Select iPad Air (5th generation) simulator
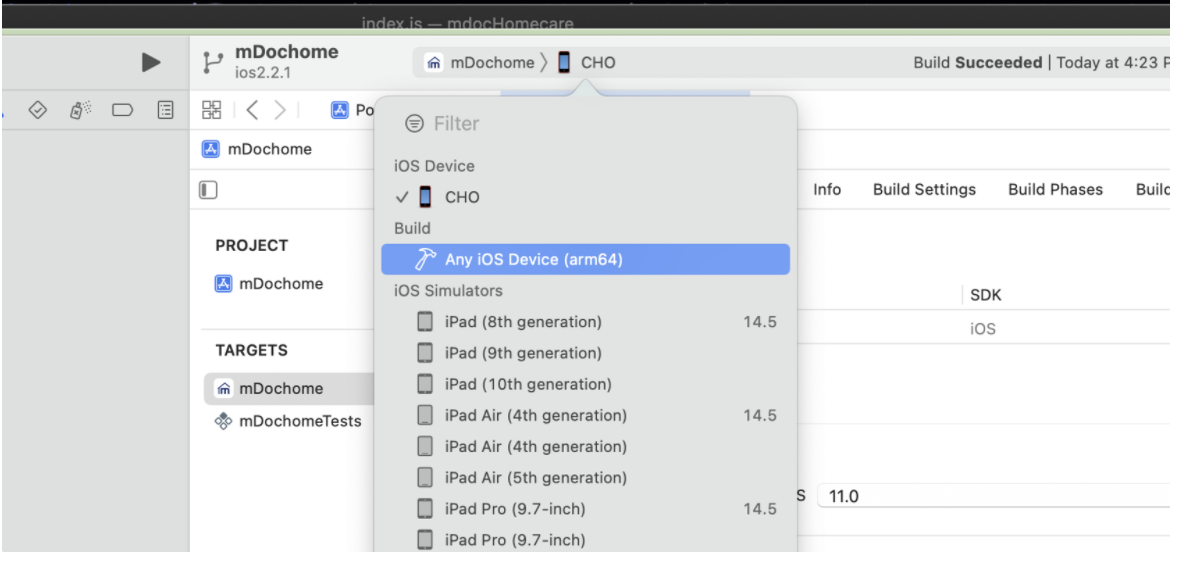Image resolution: width=1188 pixels, height=572 pixels. pyautogui.click(x=585, y=477)
